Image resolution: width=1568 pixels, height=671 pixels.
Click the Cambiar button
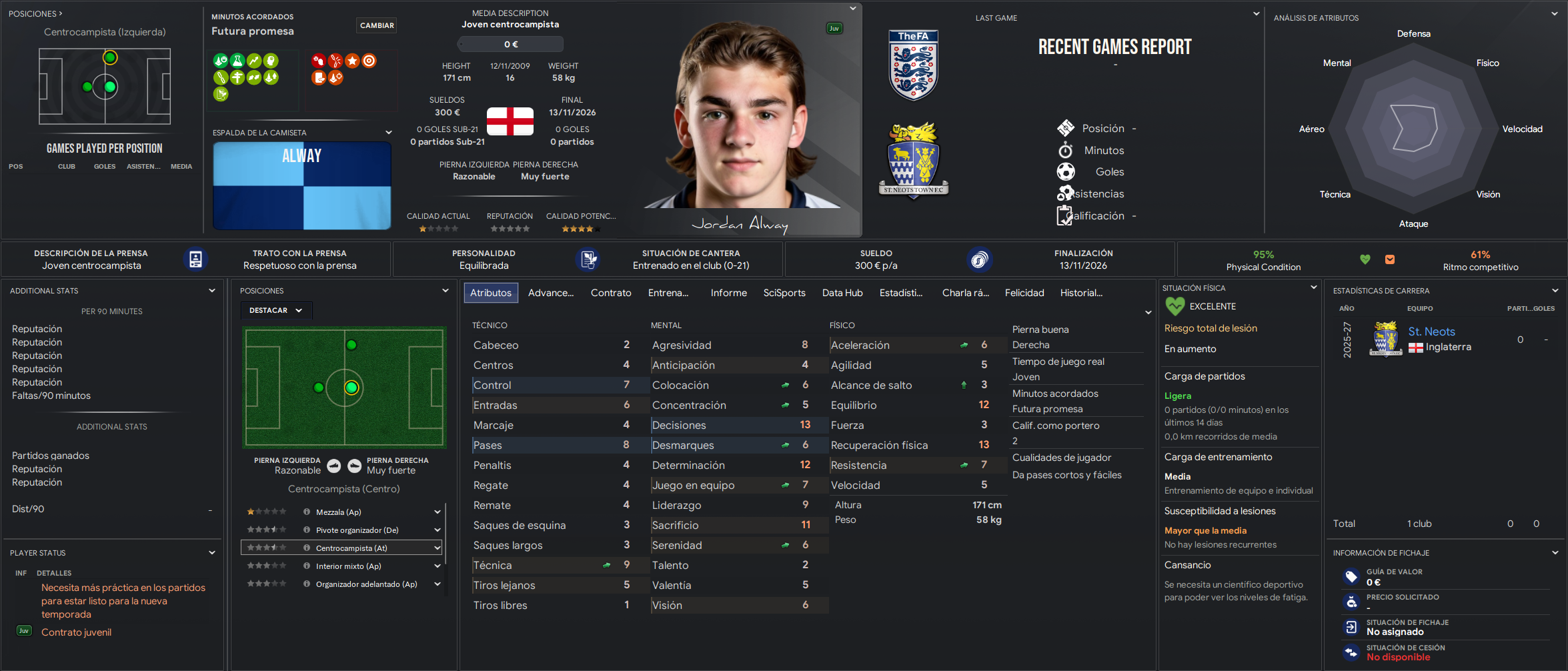[x=377, y=25]
